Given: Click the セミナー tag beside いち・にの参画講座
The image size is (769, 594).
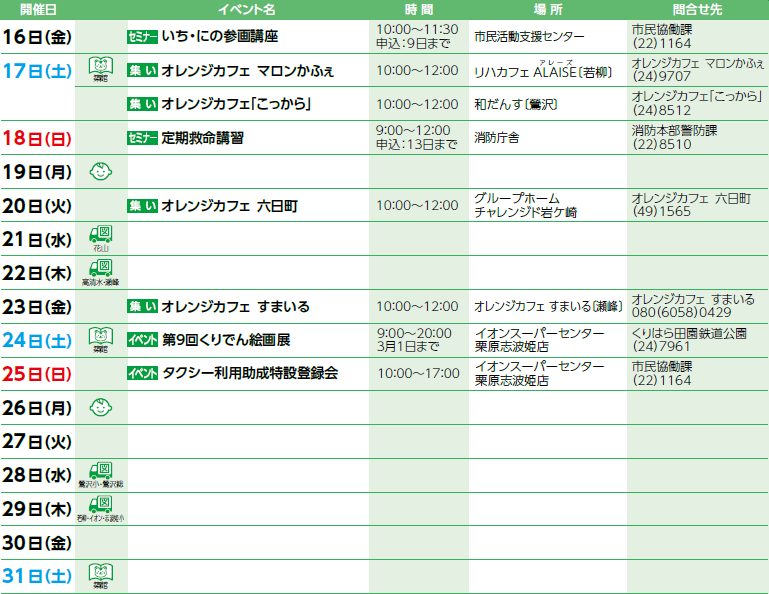Looking at the screenshot, I should (143, 36).
